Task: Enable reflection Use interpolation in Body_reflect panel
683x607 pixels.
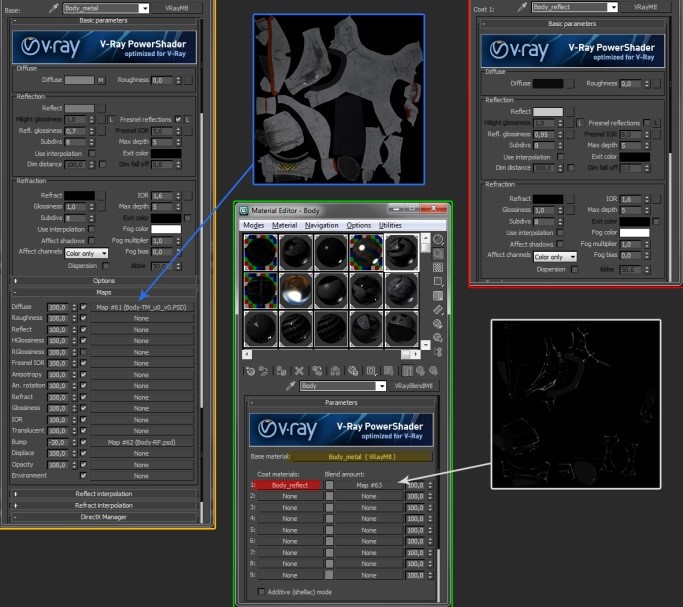Action: [x=560, y=157]
